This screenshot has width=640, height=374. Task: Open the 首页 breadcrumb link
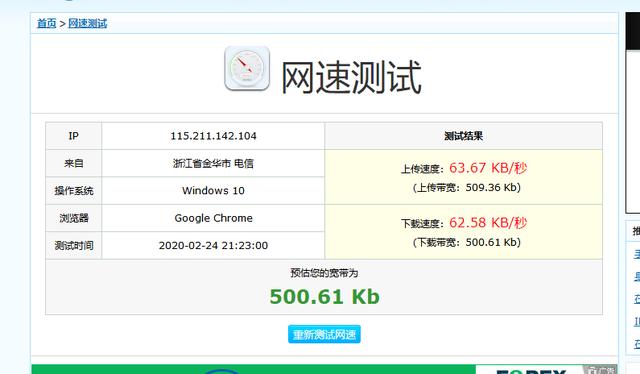pos(47,23)
